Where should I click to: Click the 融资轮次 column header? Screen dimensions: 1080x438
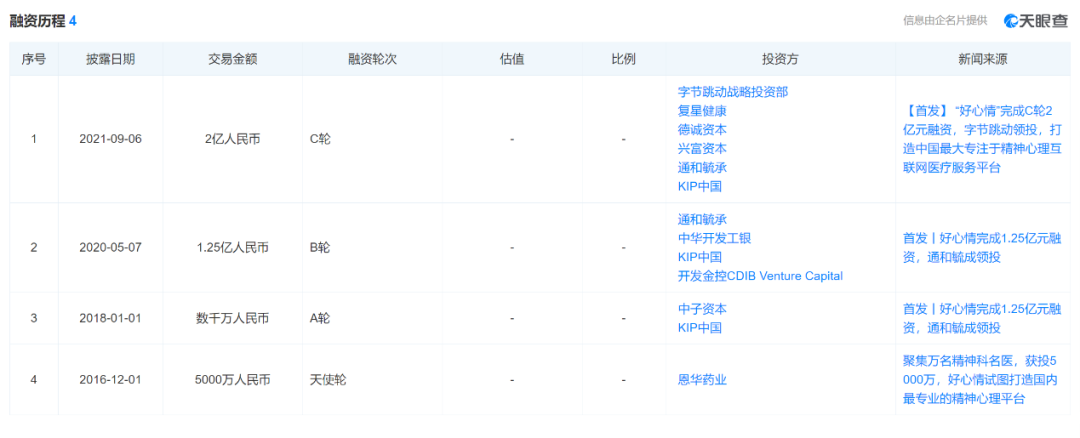[373, 59]
